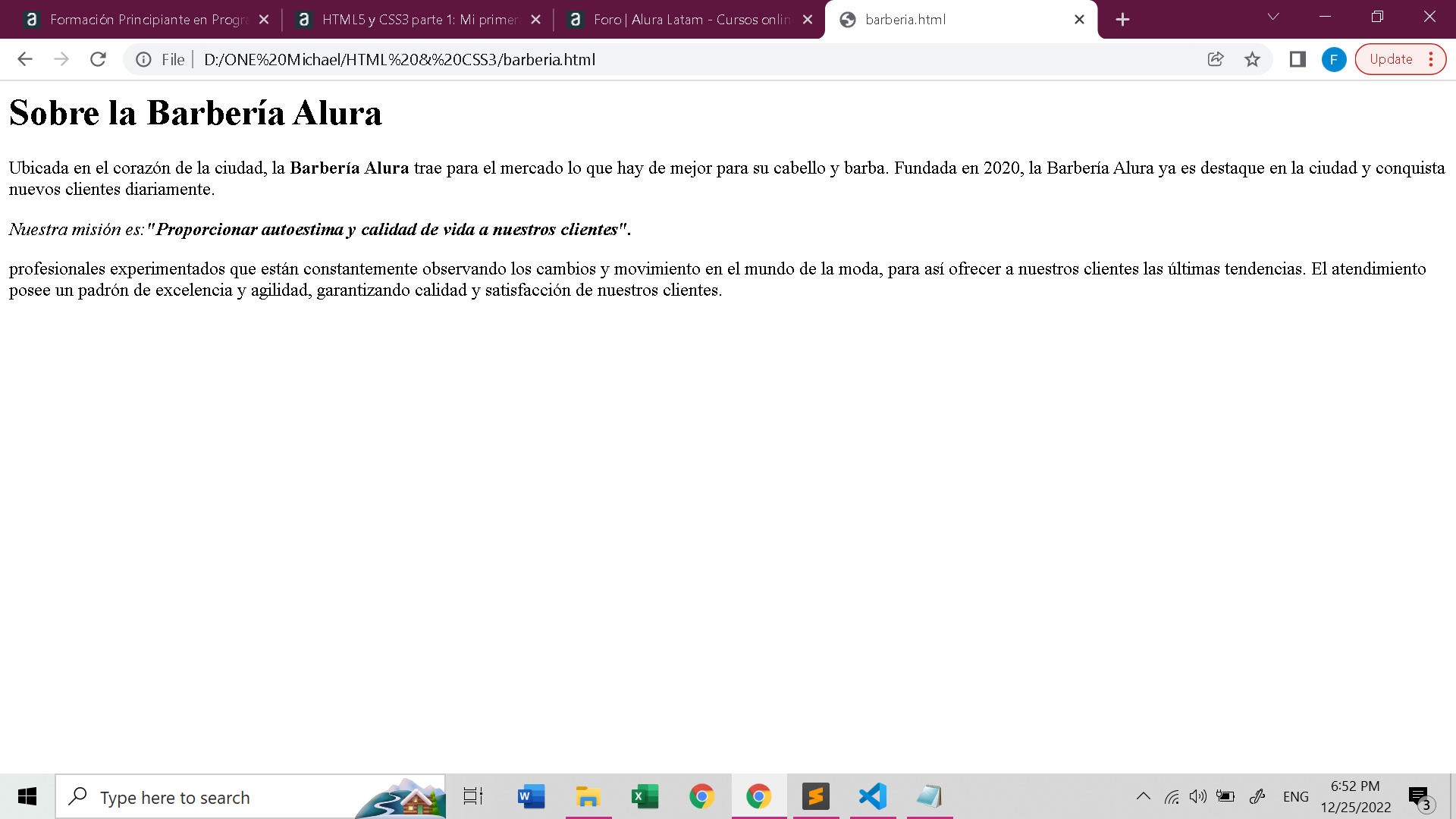1456x819 pixels.
Task: Click the VS Code icon in taskbar
Action: point(871,797)
